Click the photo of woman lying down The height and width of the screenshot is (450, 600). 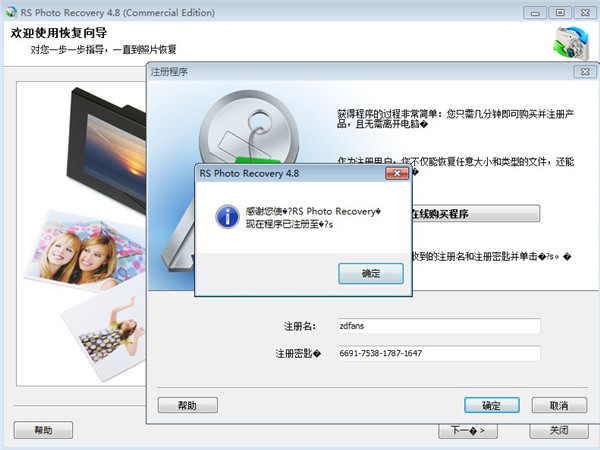pyautogui.click(x=103, y=333)
